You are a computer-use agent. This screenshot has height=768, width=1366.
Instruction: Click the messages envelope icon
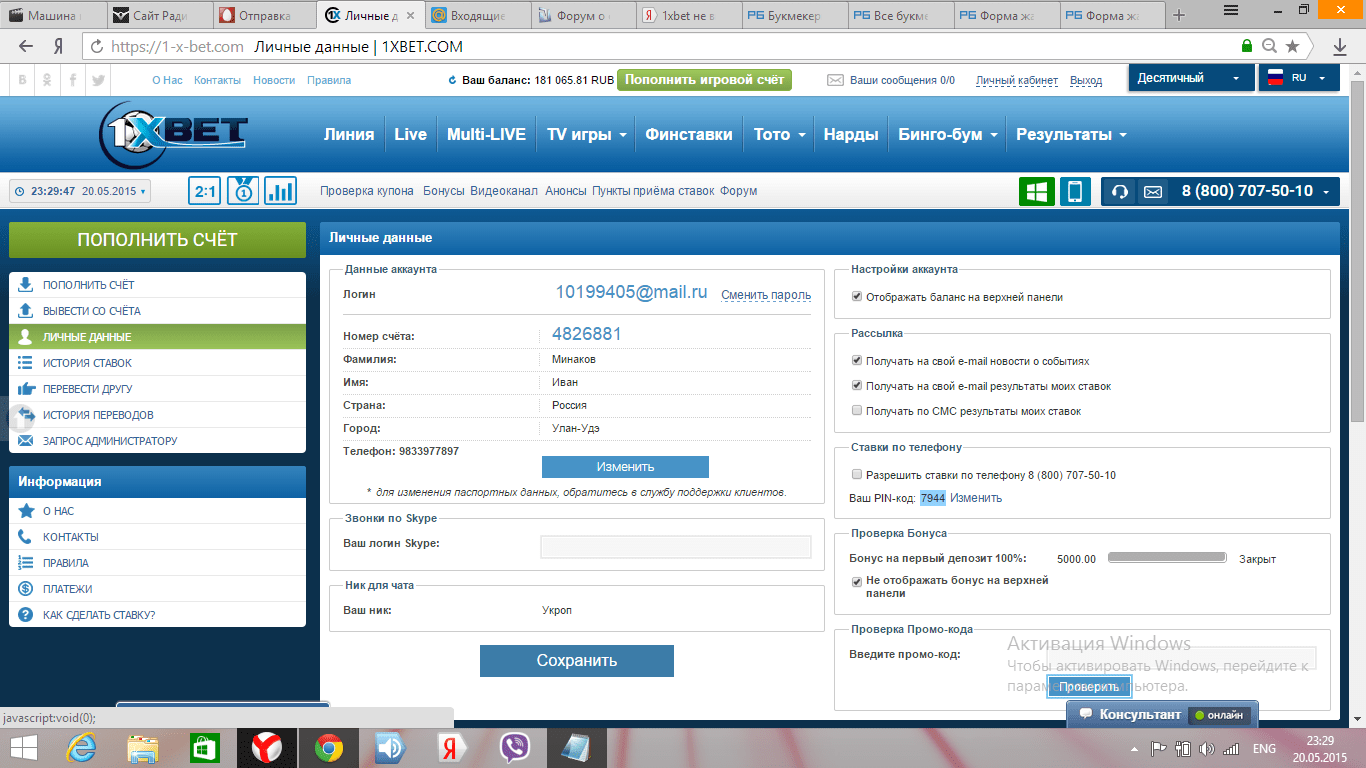(x=835, y=80)
